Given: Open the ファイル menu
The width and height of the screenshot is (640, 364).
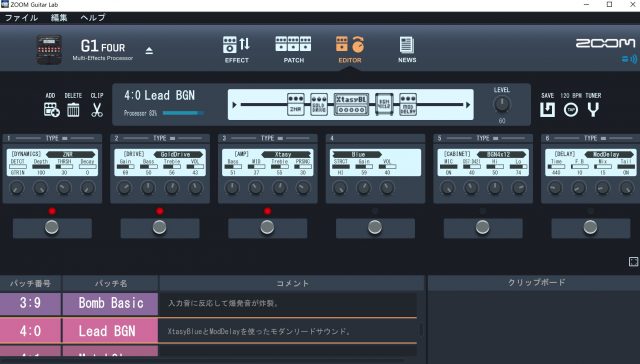Looking at the screenshot, I should click(21, 18).
